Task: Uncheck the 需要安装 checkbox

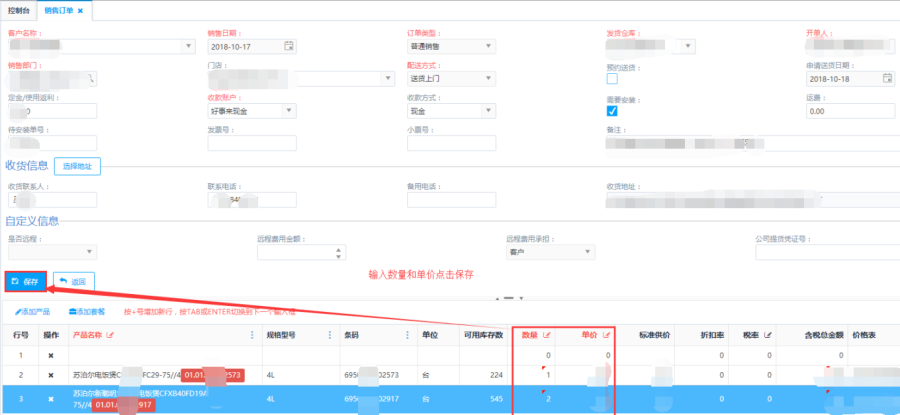Action: click(612, 111)
